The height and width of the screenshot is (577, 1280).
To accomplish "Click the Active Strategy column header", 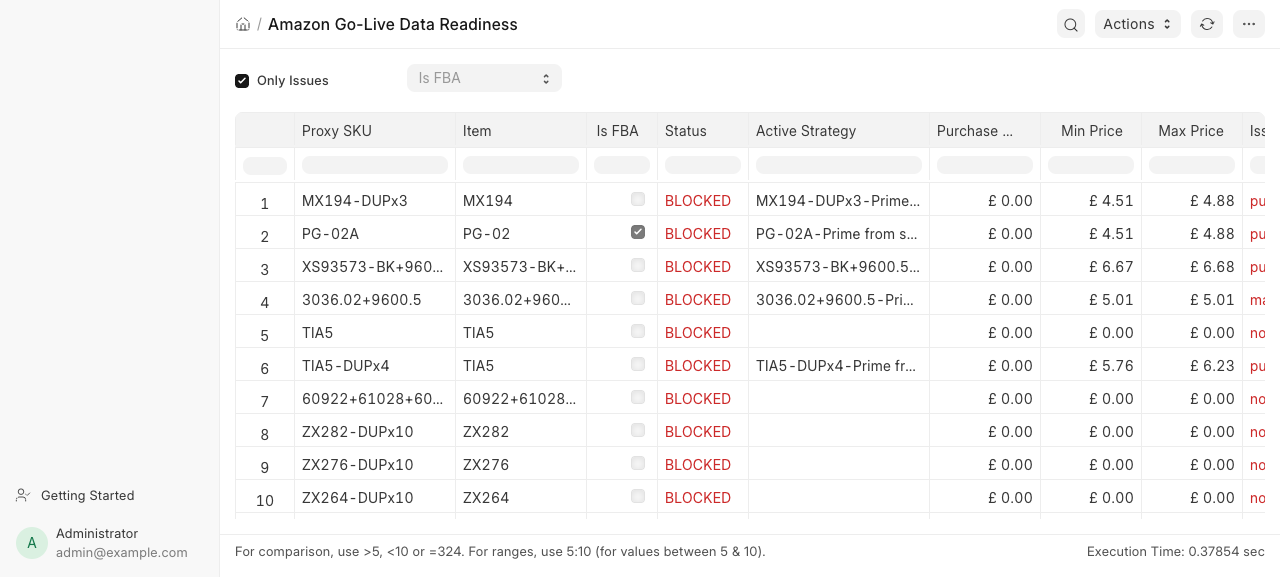I will 839,131.
